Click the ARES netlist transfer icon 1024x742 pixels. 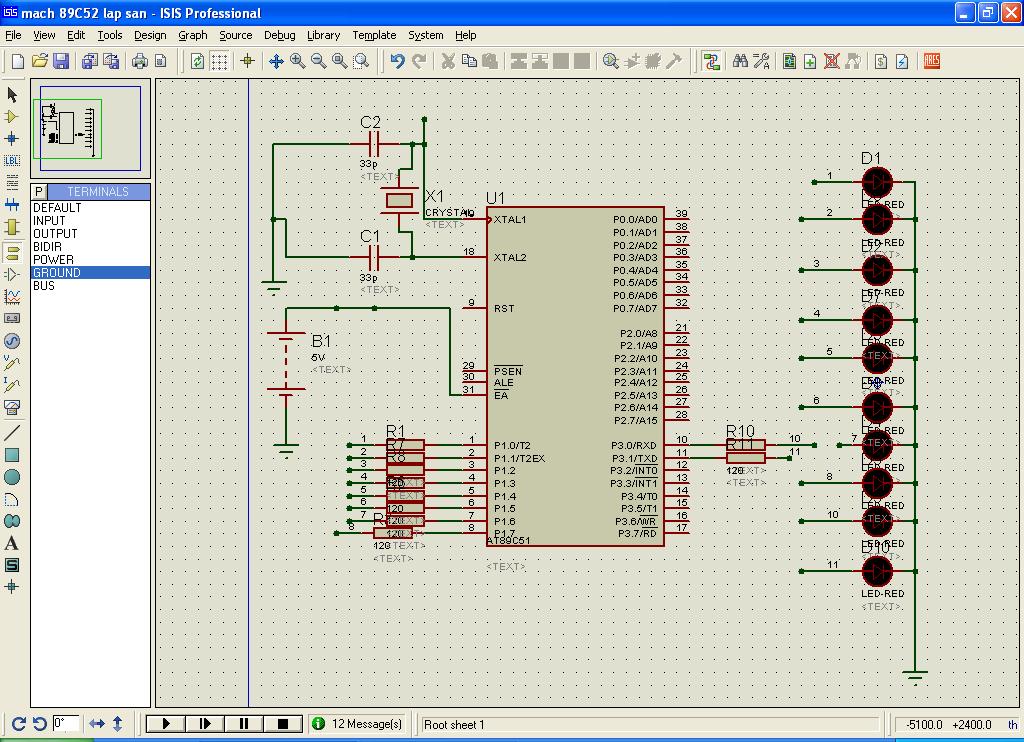coord(931,61)
